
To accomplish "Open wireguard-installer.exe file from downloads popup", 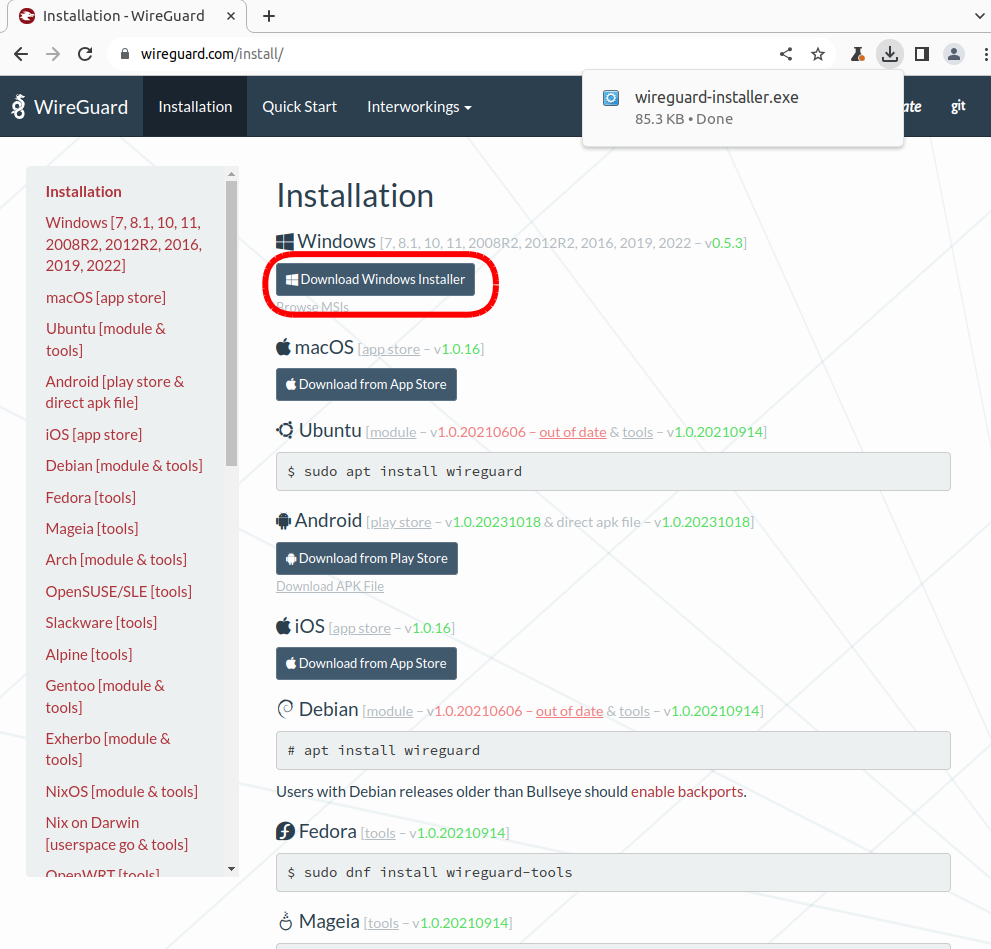I will click(x=716, y=98).
